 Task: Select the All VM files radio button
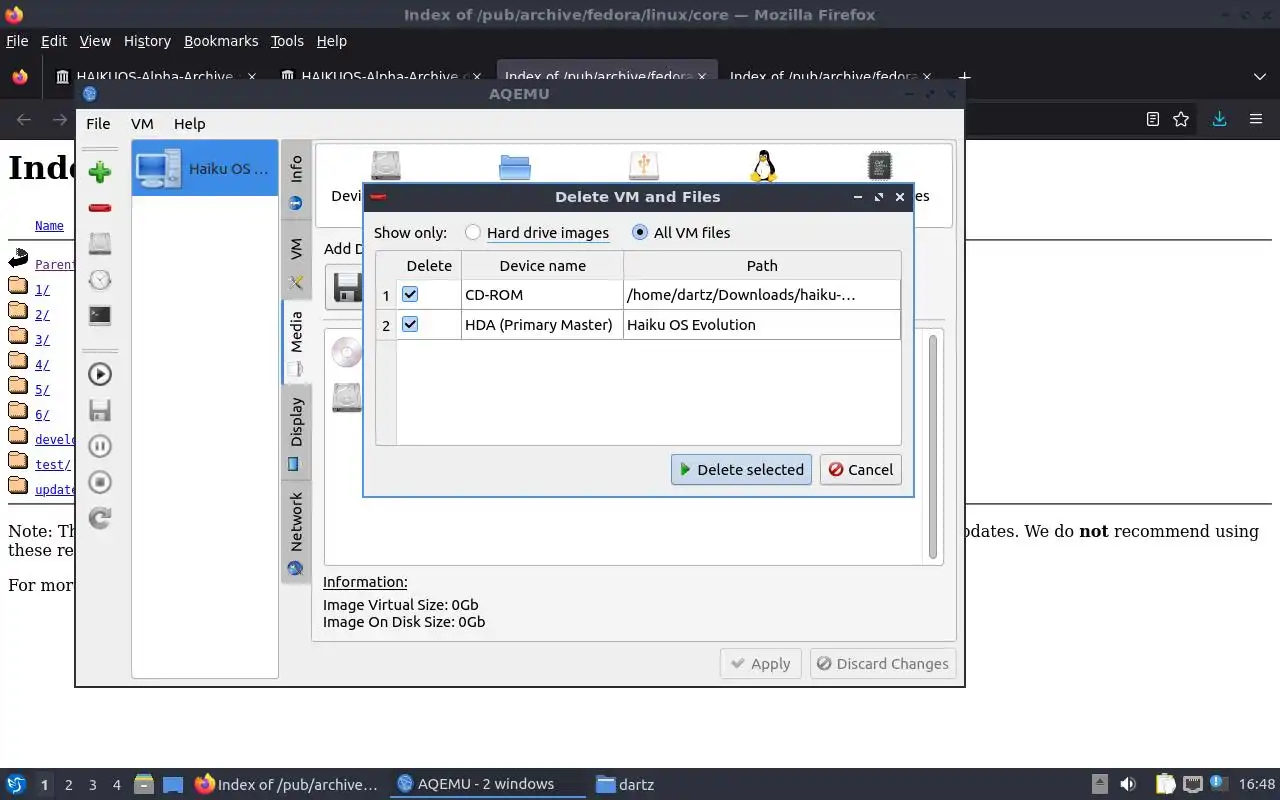pos(640,233)
